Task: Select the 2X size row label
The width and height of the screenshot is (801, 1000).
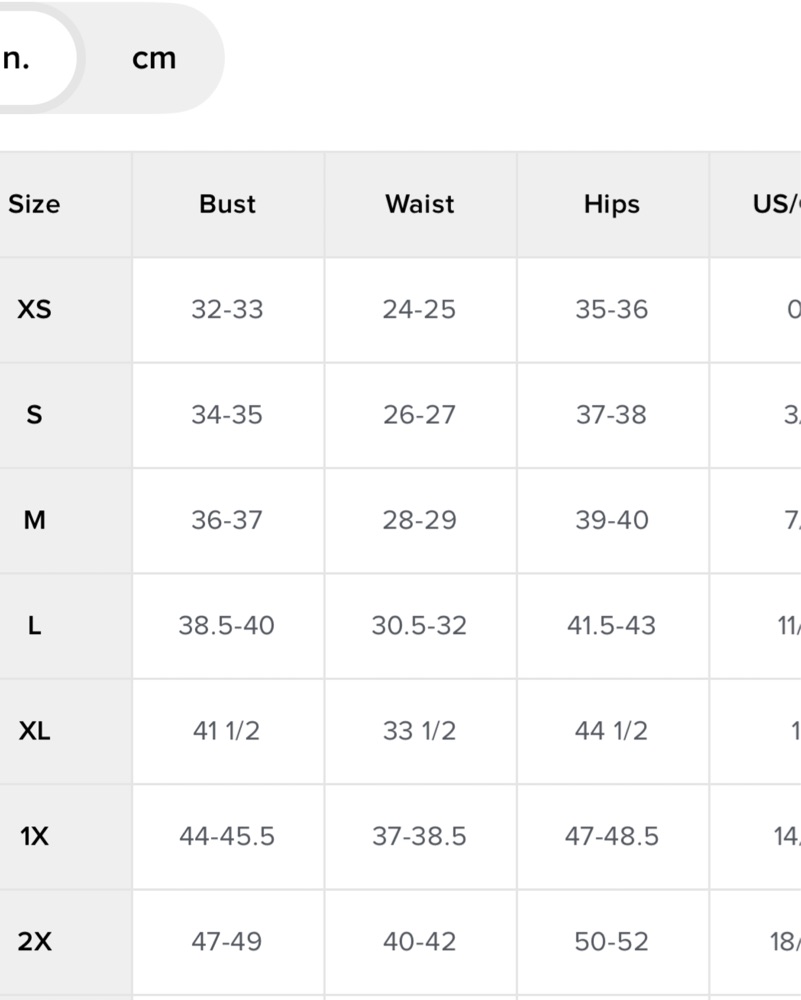Action: (34, 941)
